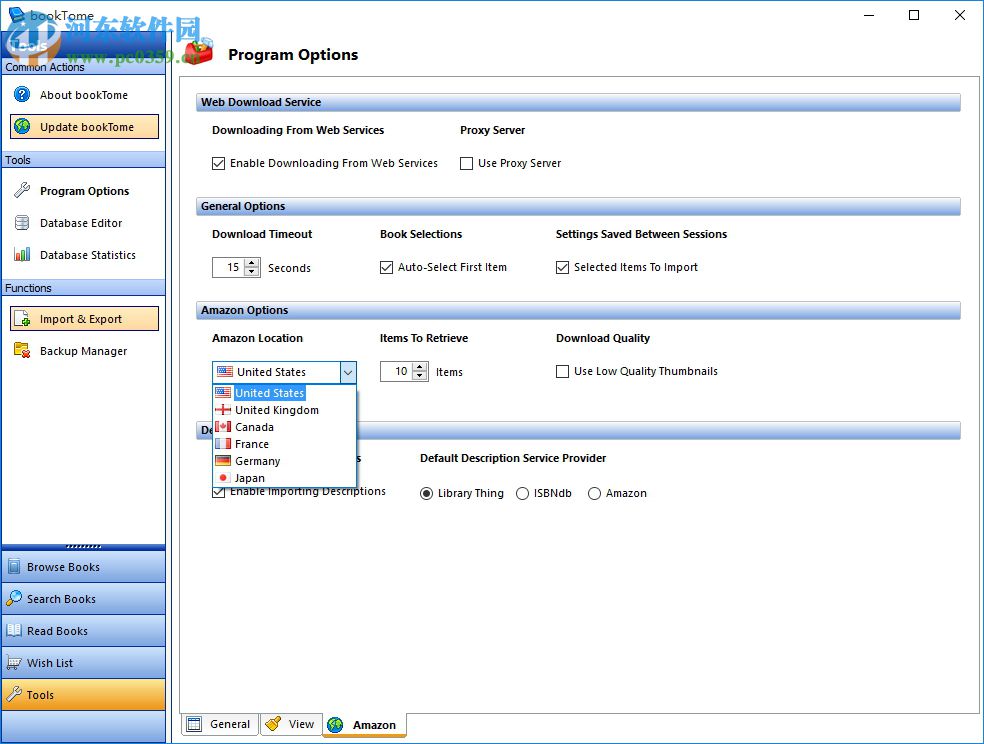Toggle Enable Downloading From Web Services checkbox
Screen dimensions: 984x744
(x=218, y=164)
